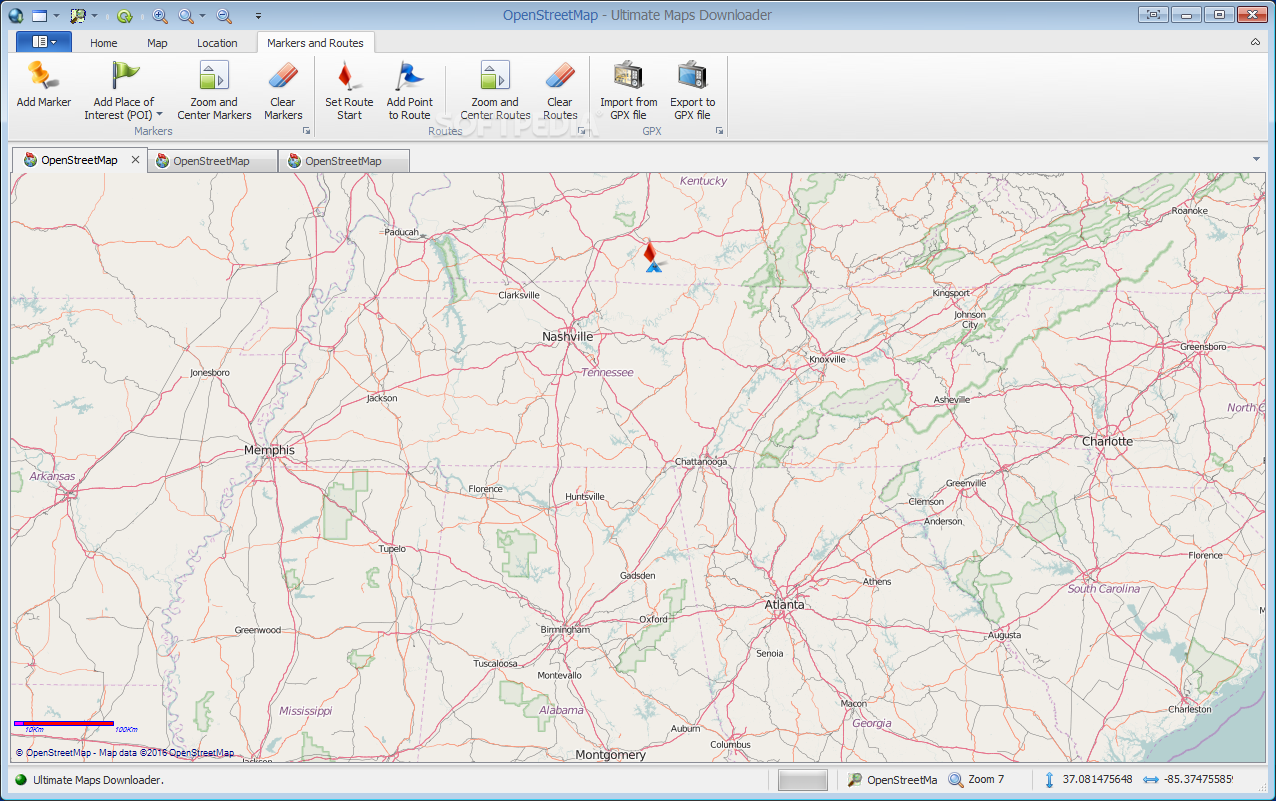Click the Export to GPX file icon
The width and height of the screenshot is (1276, 801).
point(692,75)
